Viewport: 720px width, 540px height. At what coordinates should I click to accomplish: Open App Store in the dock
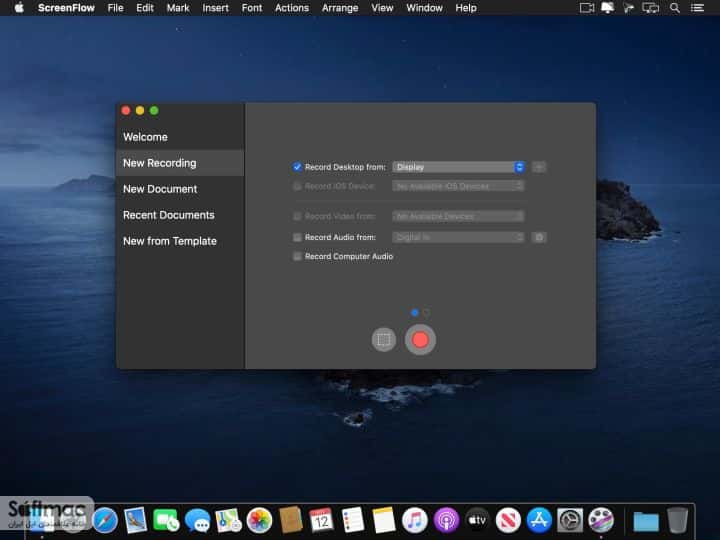(x=539, y=520)
